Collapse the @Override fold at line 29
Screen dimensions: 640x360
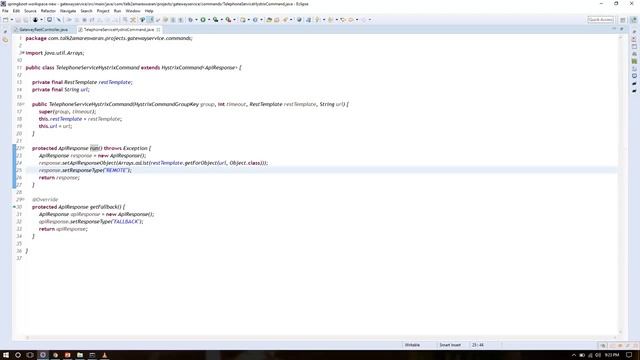pyautogui.click(x=23, y=200)
